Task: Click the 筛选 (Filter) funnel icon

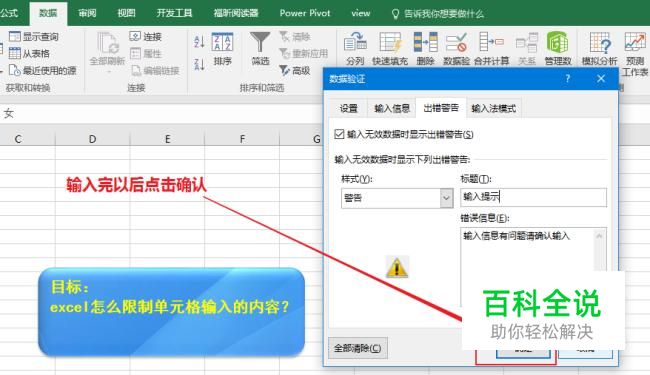Action: point(260,42)
